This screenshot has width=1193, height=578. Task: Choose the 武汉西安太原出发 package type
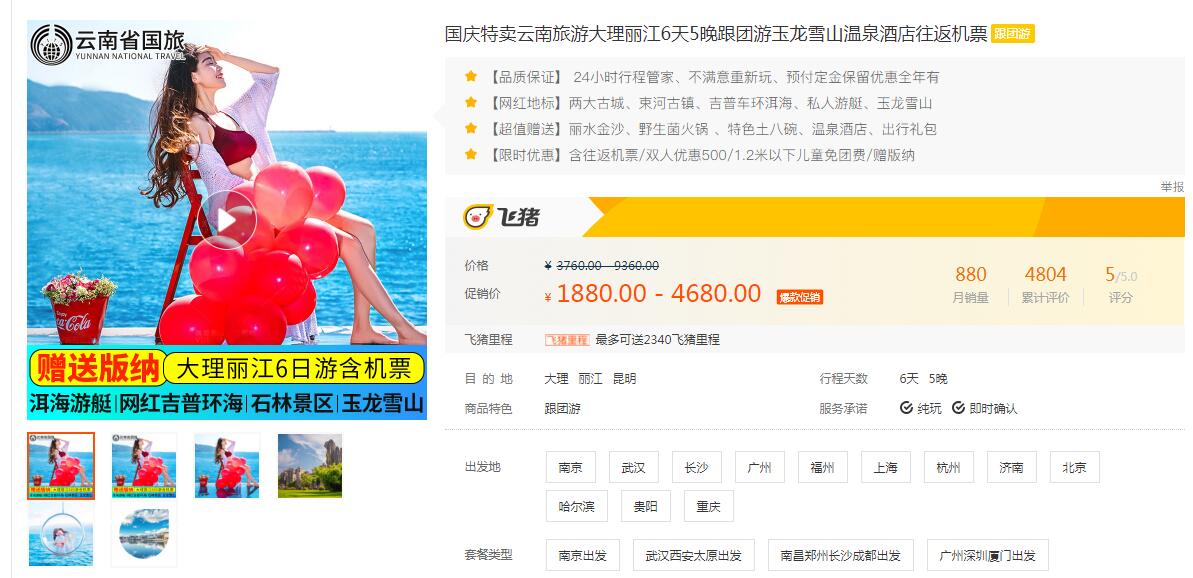pyautogui.click(x=694, y=555)
